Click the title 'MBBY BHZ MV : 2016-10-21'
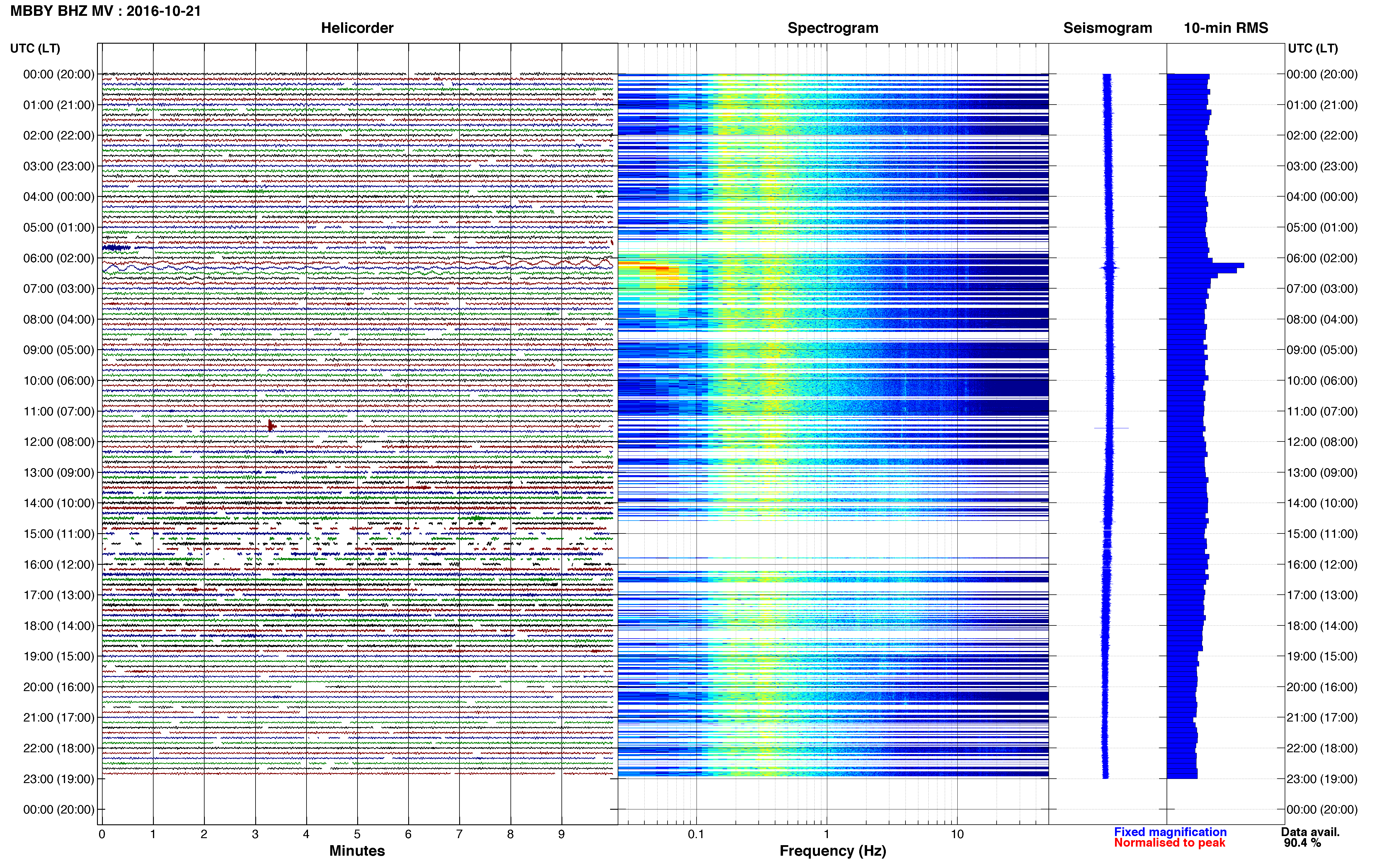Image resolution: width=1389 pixels, height=868 pixels. [106, 11]
